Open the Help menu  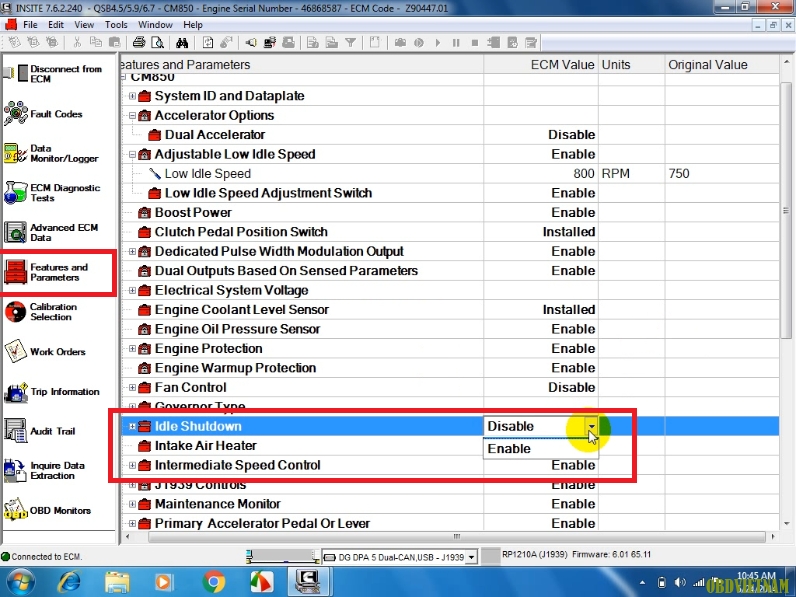point(192,24)
